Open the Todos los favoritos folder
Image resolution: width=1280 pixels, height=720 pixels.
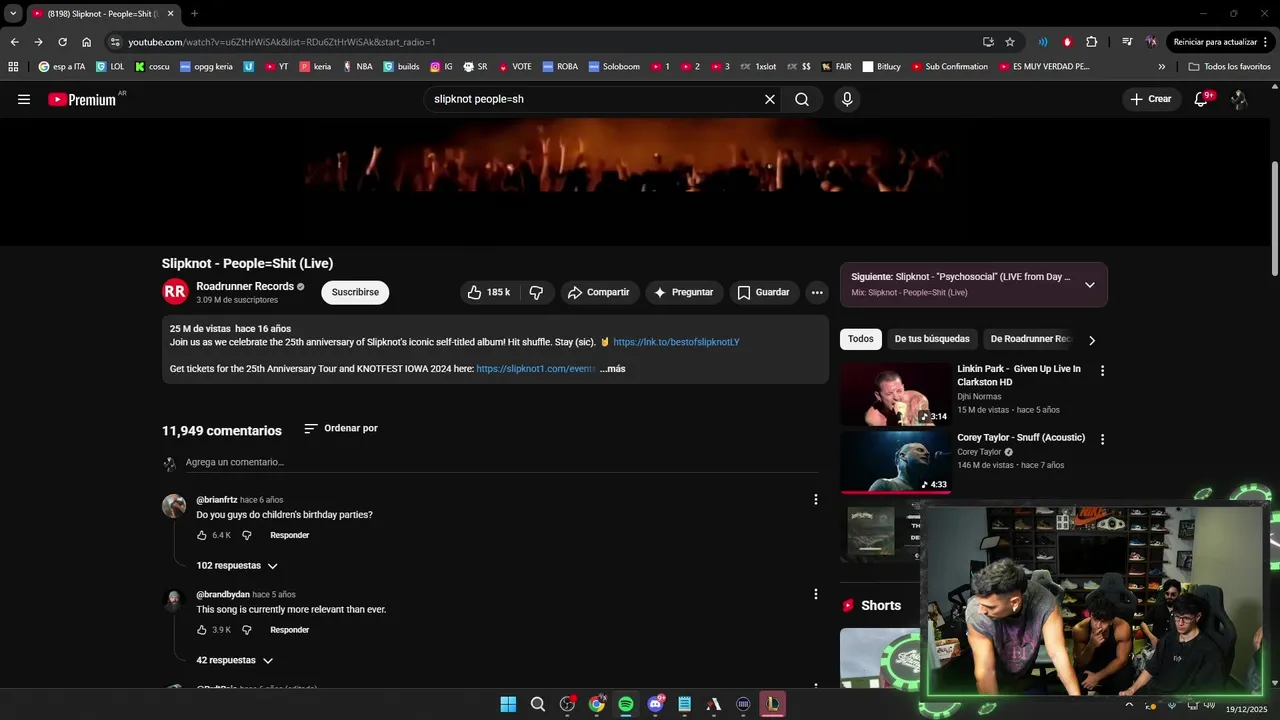point(1230,67)
